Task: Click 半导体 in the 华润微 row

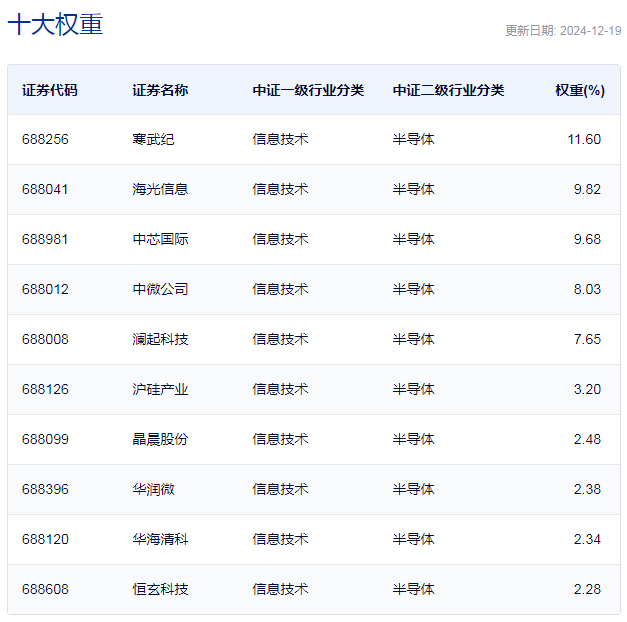Action: pyautogui.click(x=413, y=489)
